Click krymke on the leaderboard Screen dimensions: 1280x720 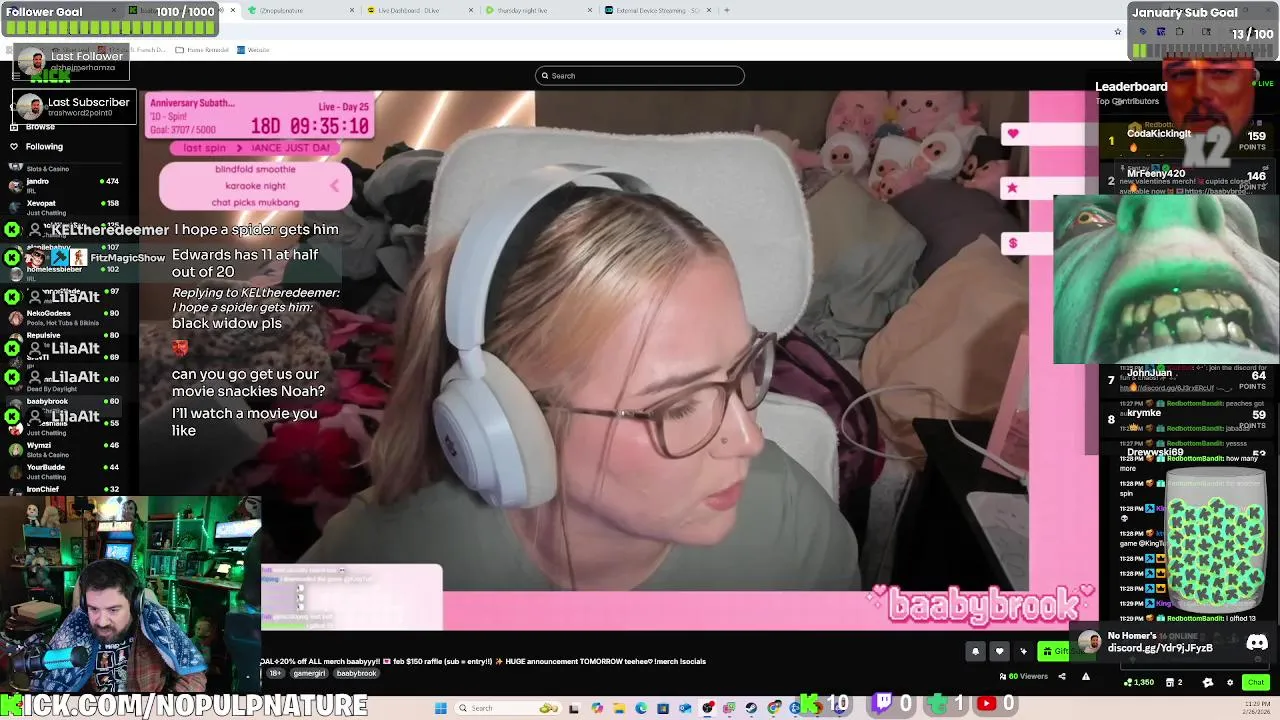coord(1144,413)
